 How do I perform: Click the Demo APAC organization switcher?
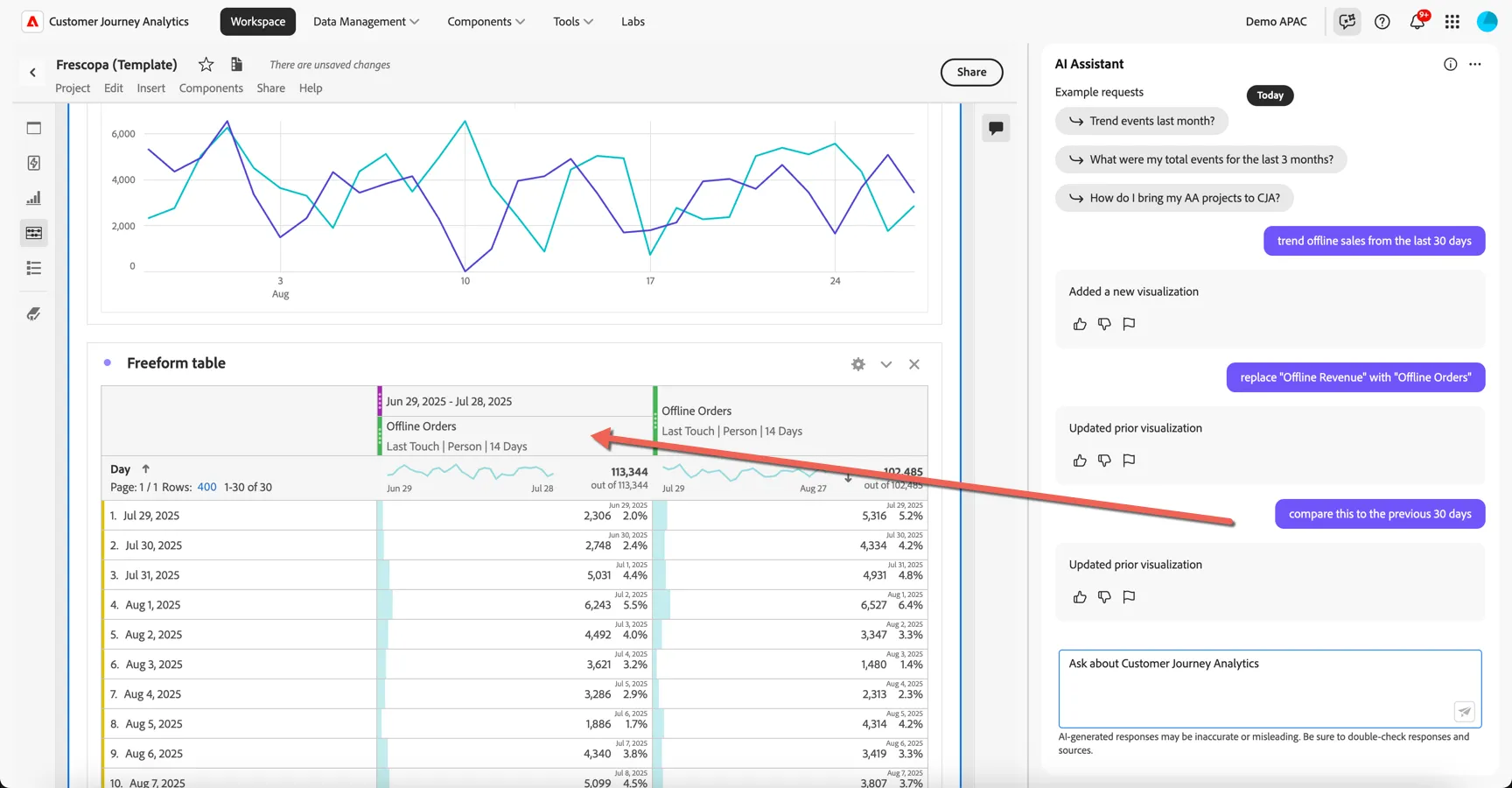pyautogui.click(x=1276, y=21)
